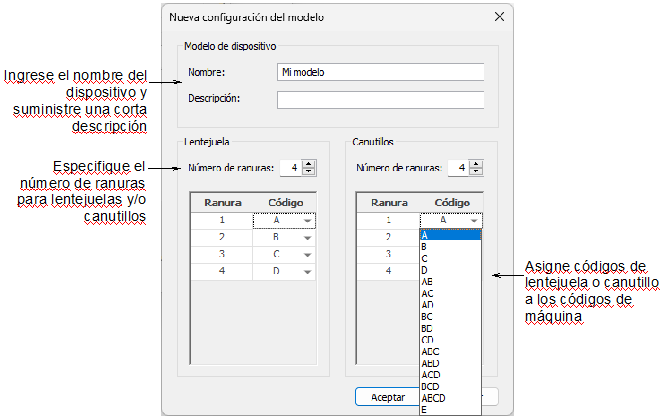Select Lentejuela ranura cell 3
This screenshot has height=419, width=666.
222,255
